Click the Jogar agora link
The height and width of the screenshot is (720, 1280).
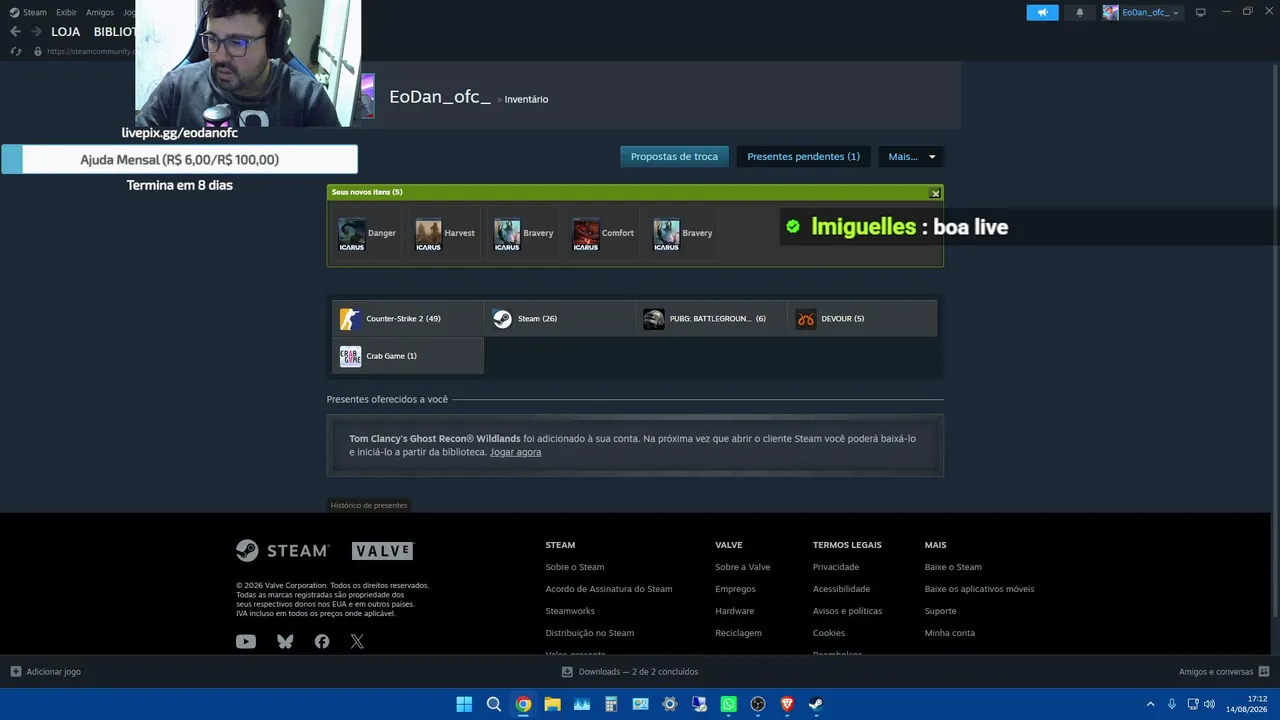(515, 452)
